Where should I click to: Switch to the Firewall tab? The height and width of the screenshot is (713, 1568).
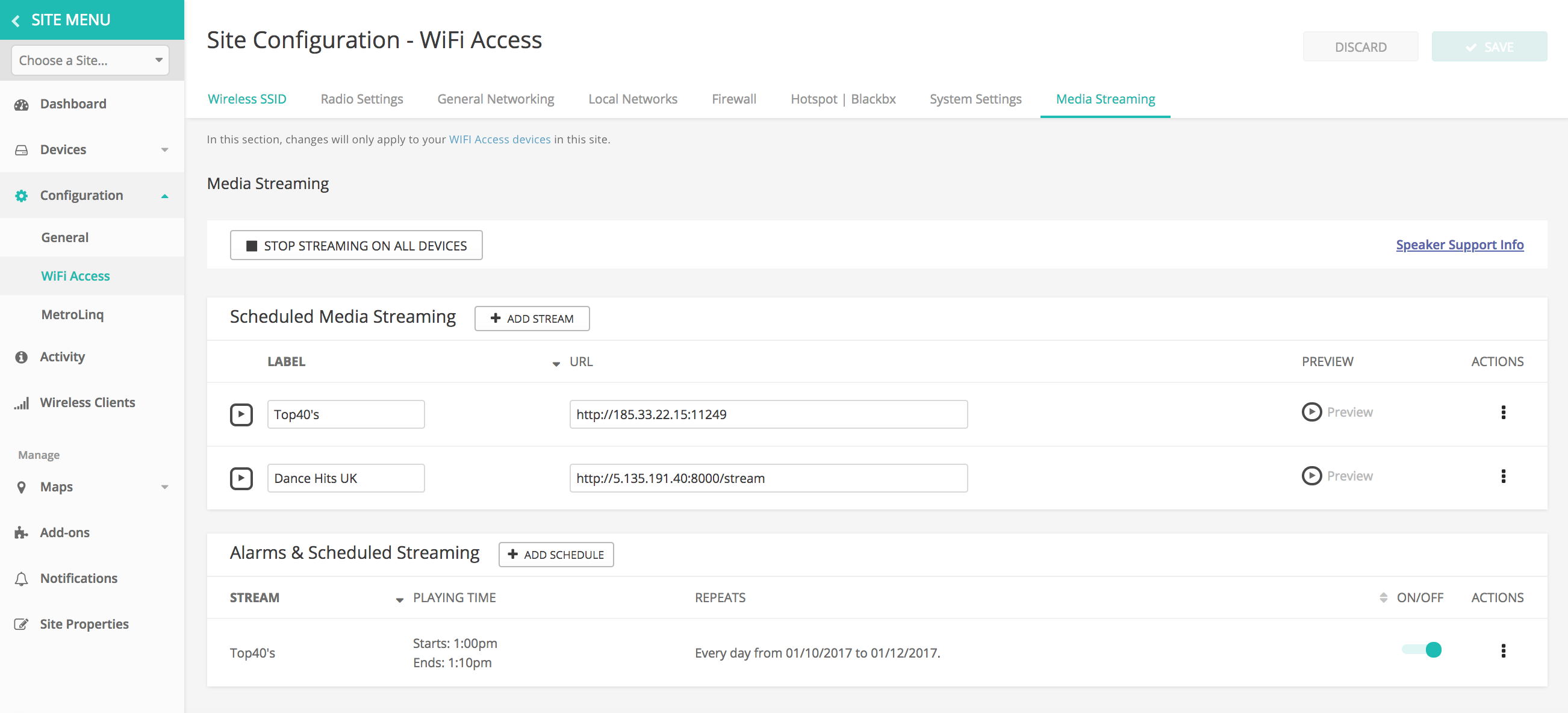(733, 99)
